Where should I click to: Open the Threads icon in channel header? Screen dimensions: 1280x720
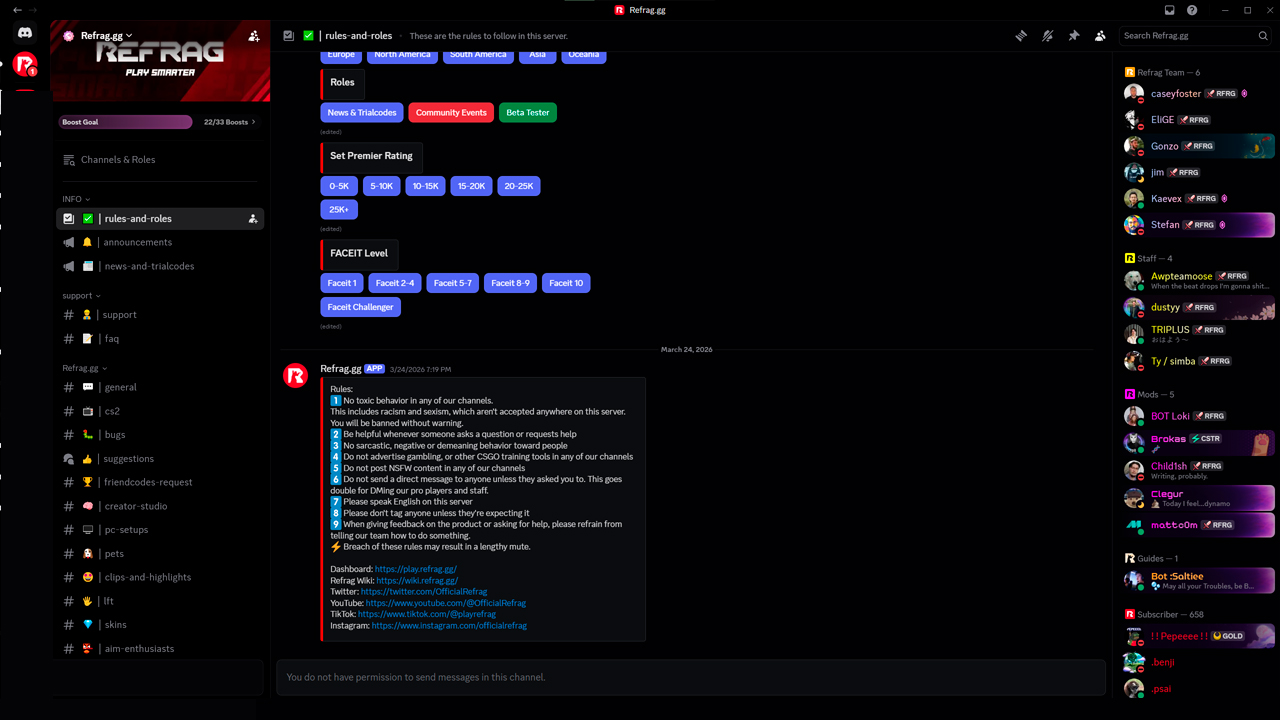pyautogui.click(x=1021, y=36)
